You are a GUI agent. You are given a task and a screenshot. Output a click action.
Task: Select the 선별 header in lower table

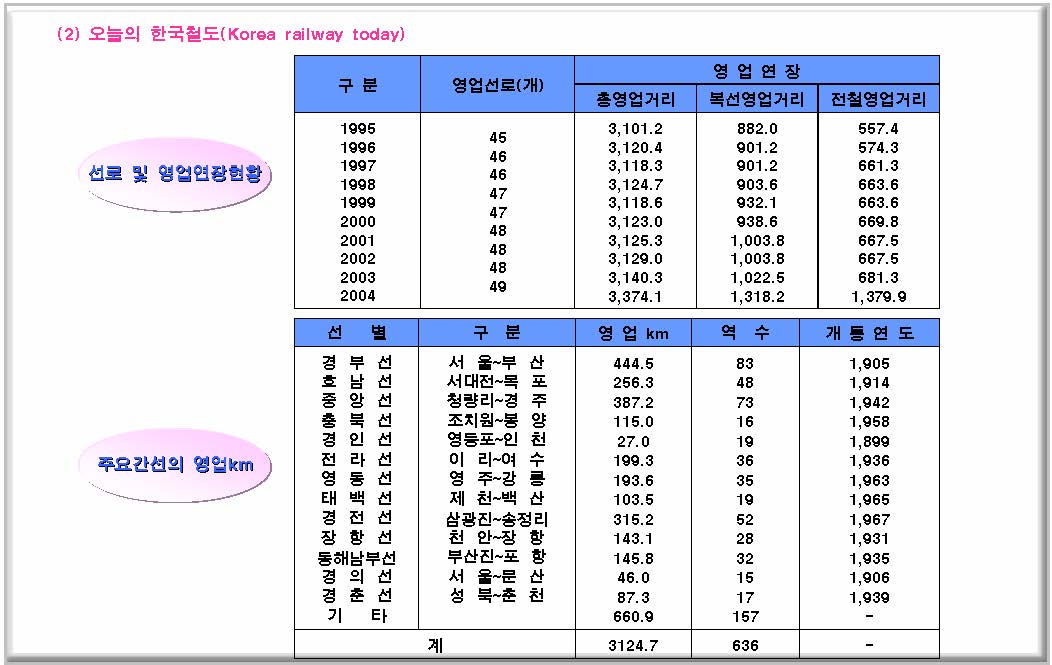point(356,333)
